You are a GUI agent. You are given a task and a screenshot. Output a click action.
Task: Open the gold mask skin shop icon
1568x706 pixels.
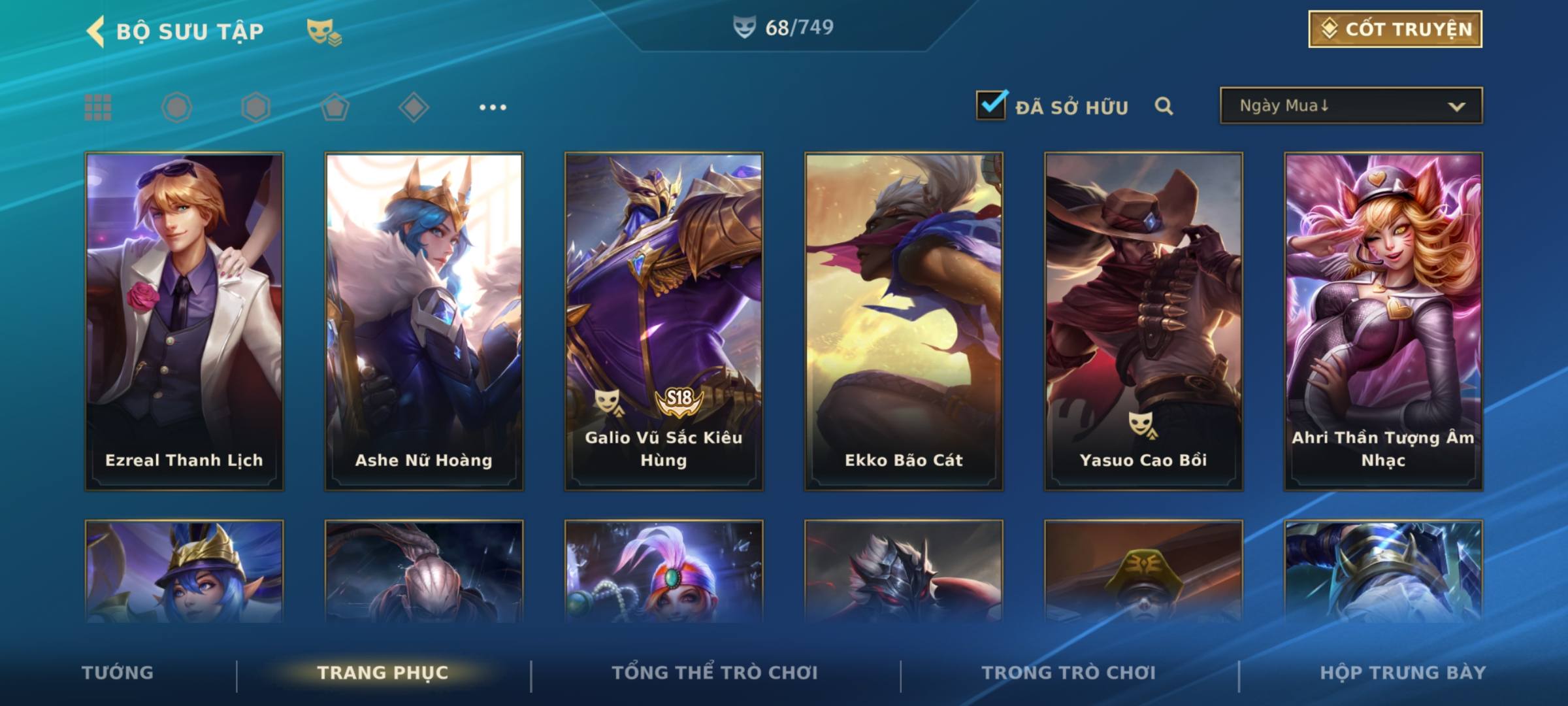click(x=324, y=32)
